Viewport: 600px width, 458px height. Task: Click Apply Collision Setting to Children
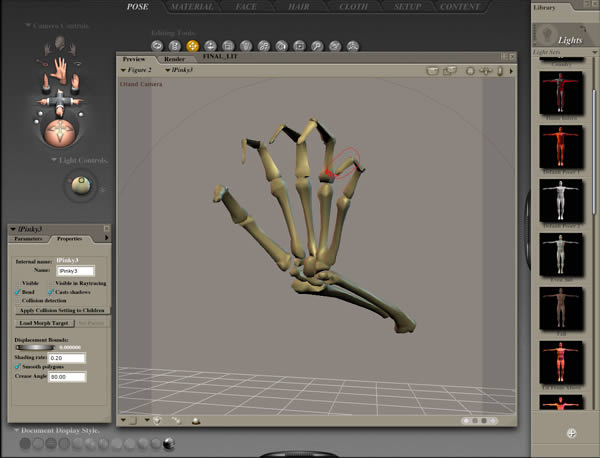click(x=62, y=310)
